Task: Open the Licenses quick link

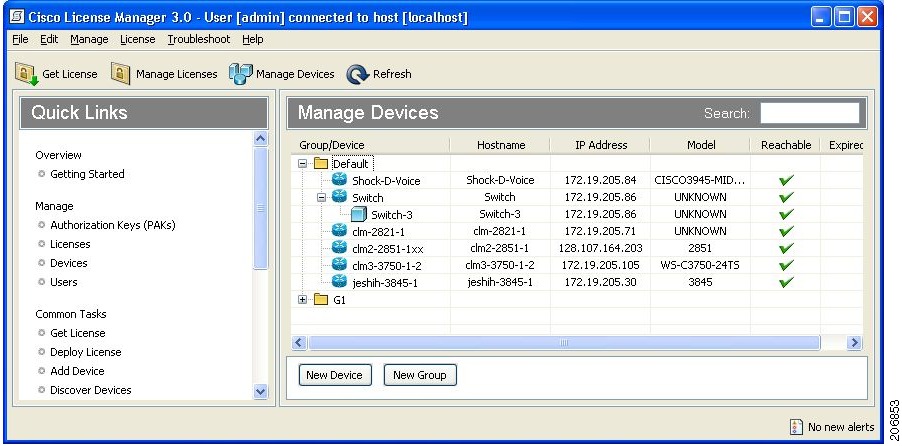Action: coord(70,244)
